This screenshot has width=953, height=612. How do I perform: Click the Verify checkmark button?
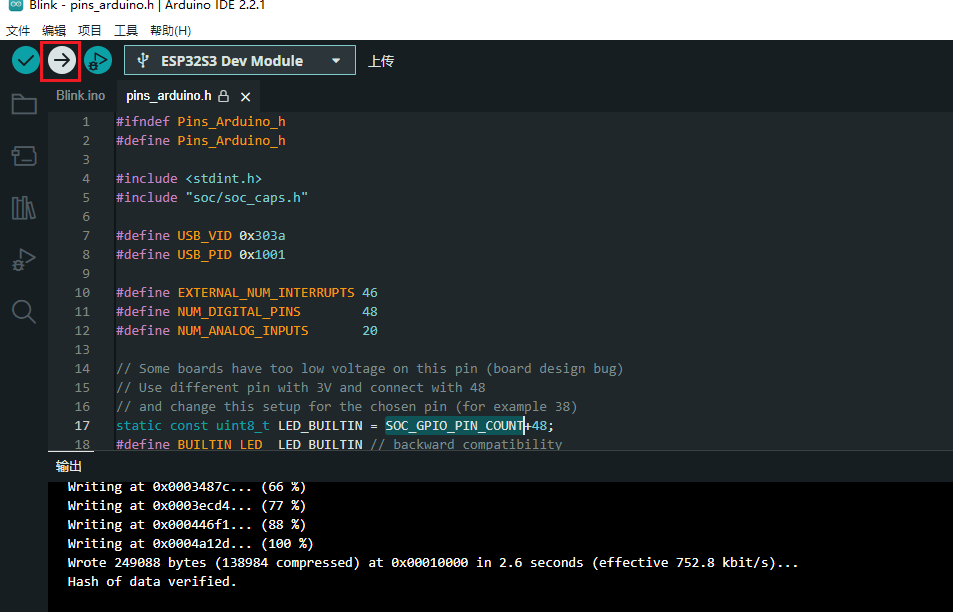(26, 60)
